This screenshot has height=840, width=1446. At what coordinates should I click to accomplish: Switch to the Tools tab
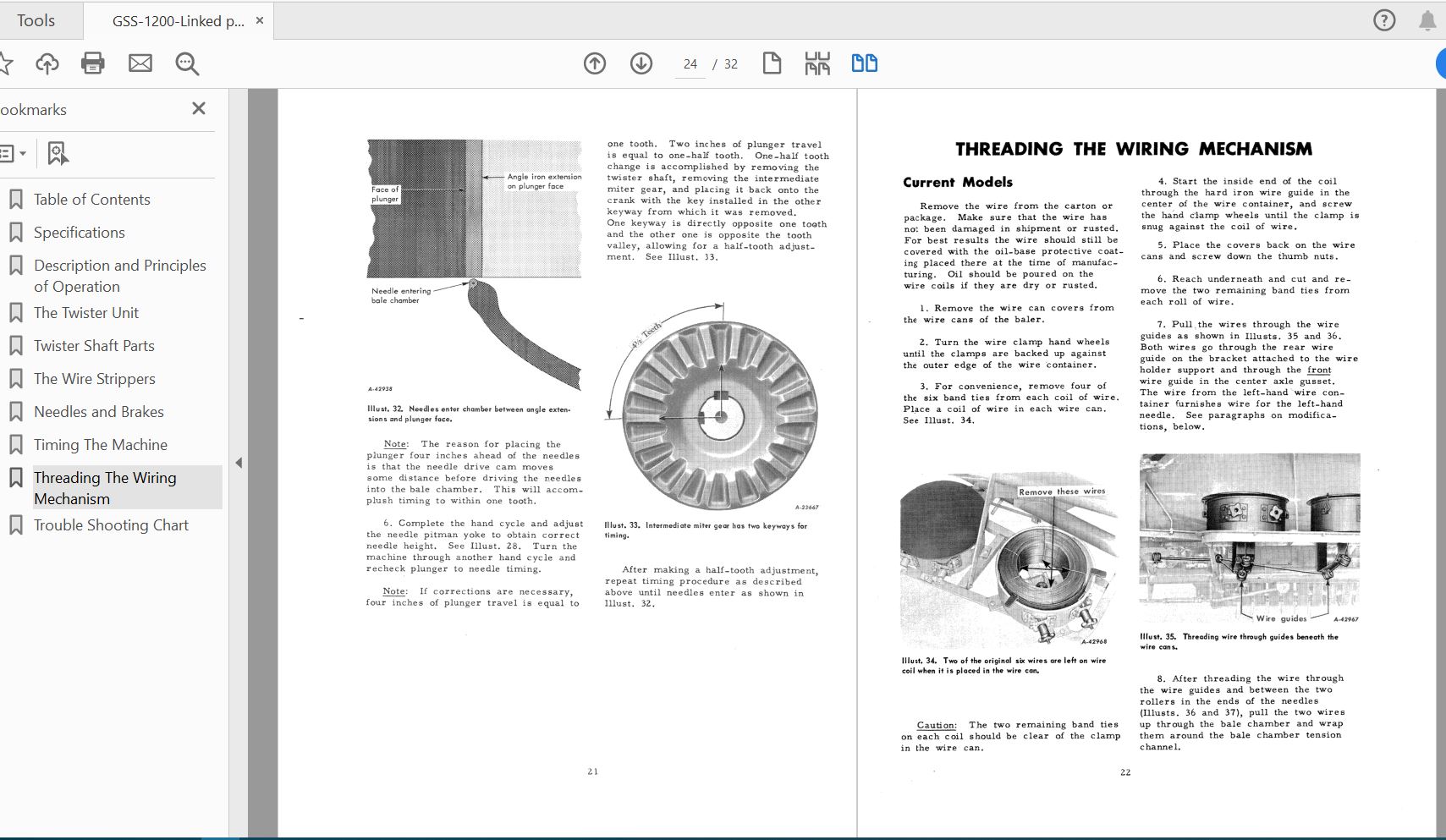(x=36, y=20)
